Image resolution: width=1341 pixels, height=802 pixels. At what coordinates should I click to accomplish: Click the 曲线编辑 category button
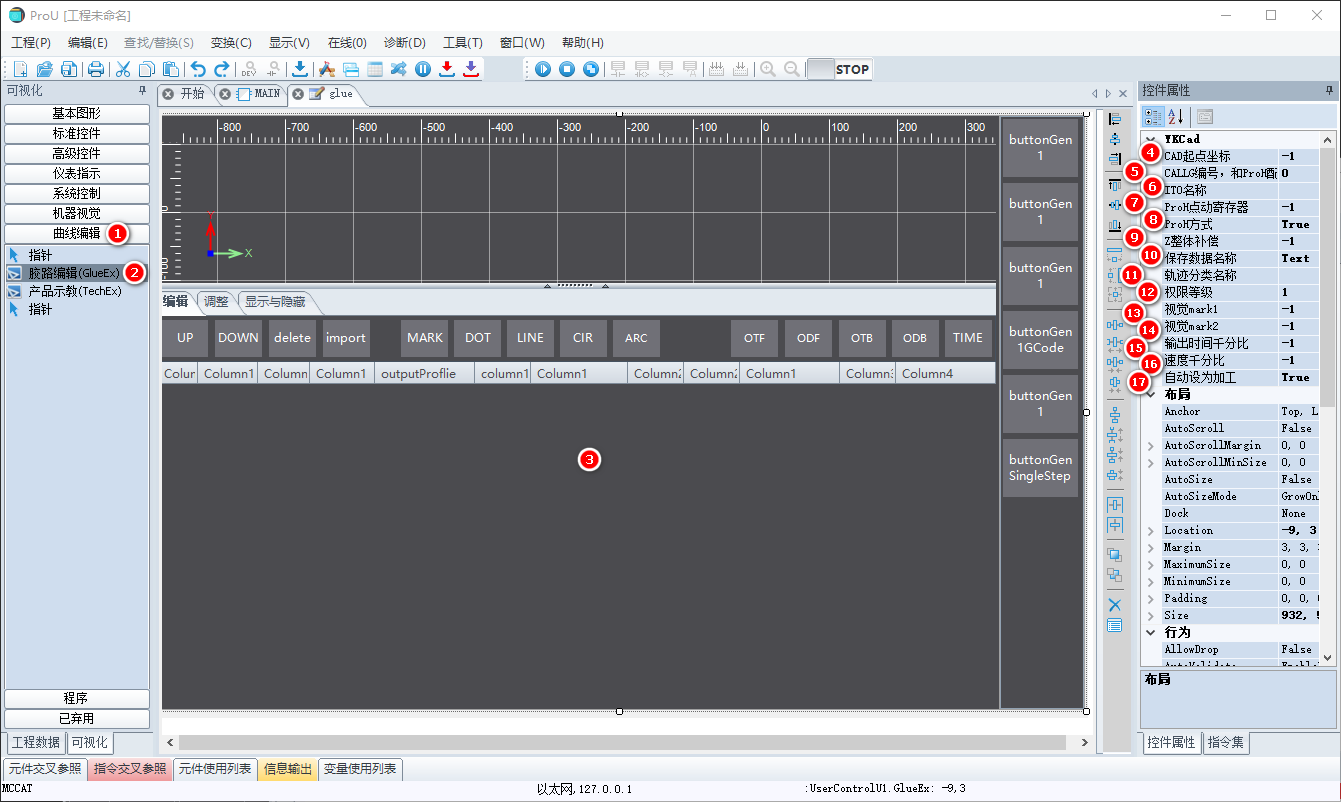[77, 233]
